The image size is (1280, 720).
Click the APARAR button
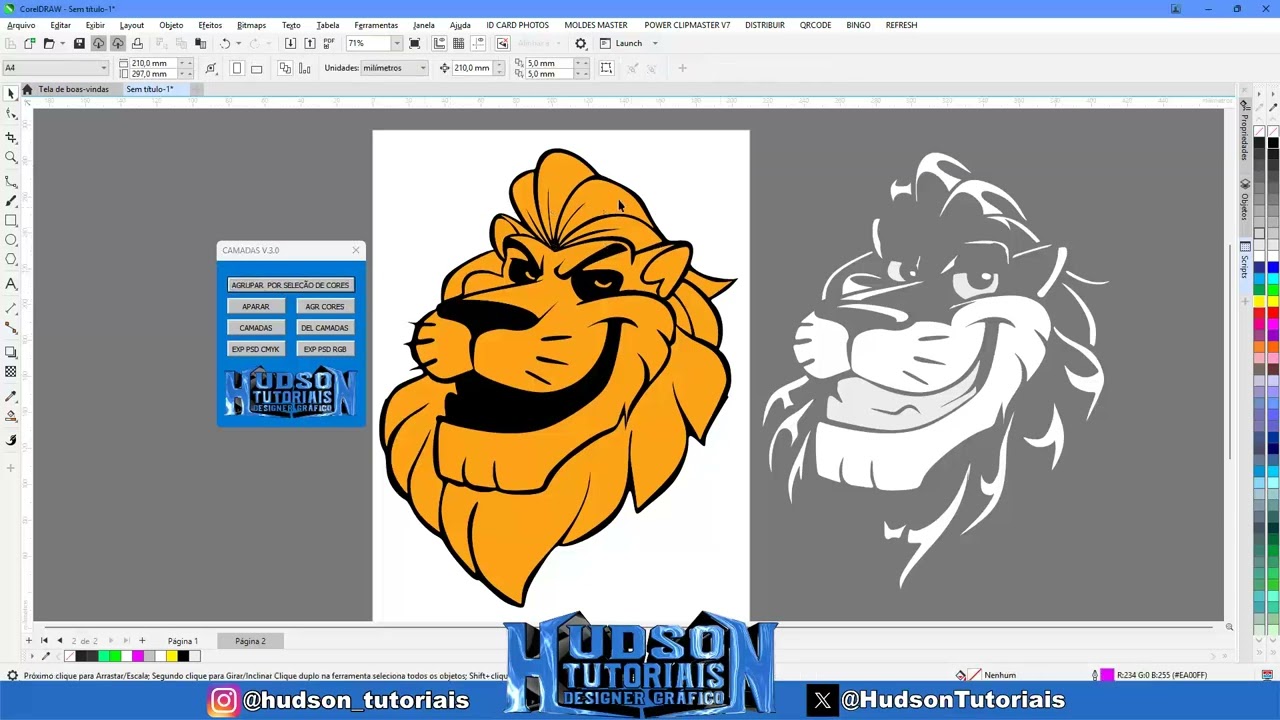pos(255,306)
